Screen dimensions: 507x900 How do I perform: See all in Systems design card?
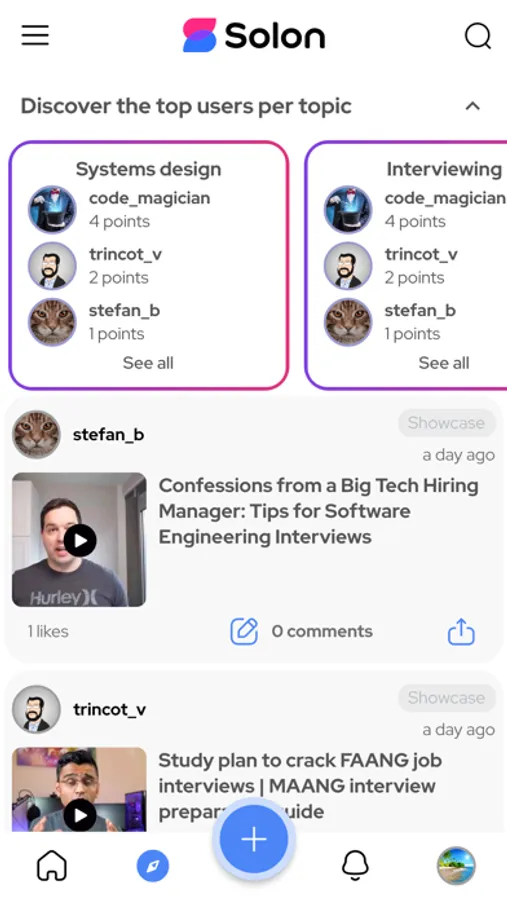(x=148, y=363)
